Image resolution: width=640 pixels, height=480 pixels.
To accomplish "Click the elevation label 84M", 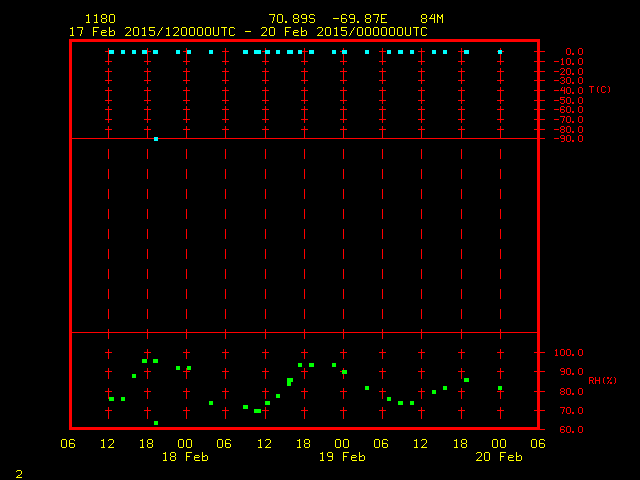I will [x=432, y=19].
